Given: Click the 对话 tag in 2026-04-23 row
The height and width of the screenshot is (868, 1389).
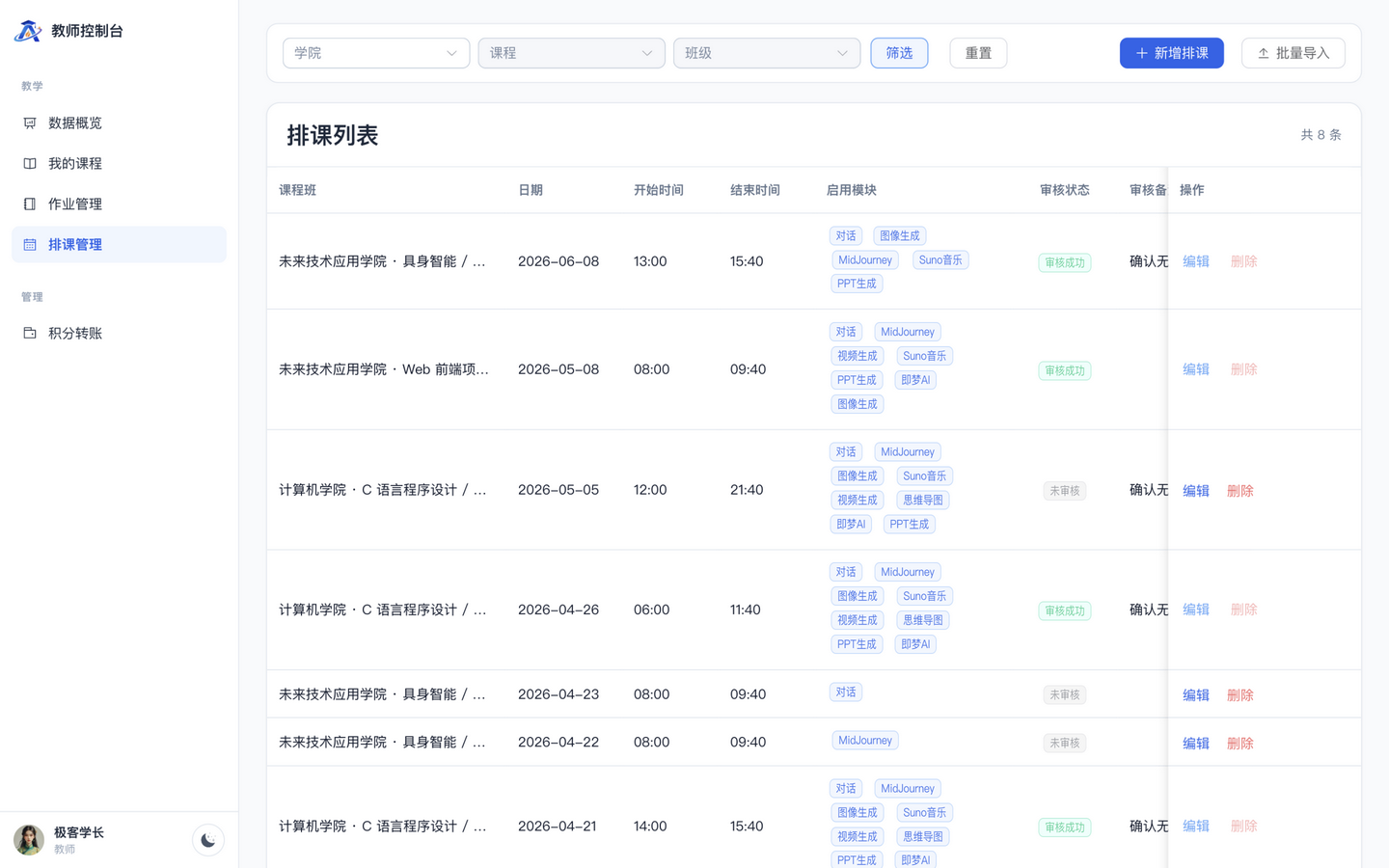Looking at the screenshot, I should click(846, 692).
